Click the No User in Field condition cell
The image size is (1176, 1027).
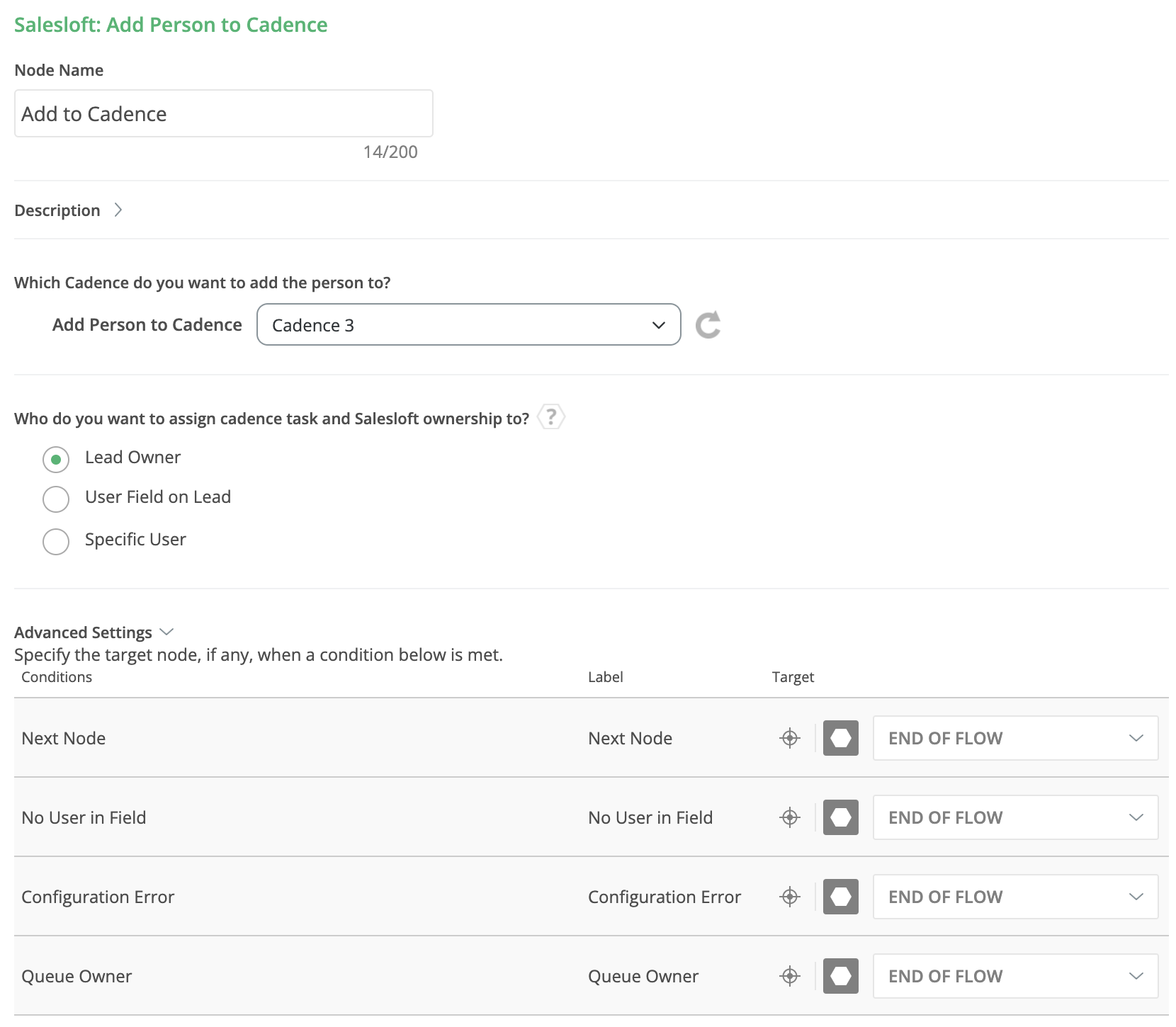point(84,817)
